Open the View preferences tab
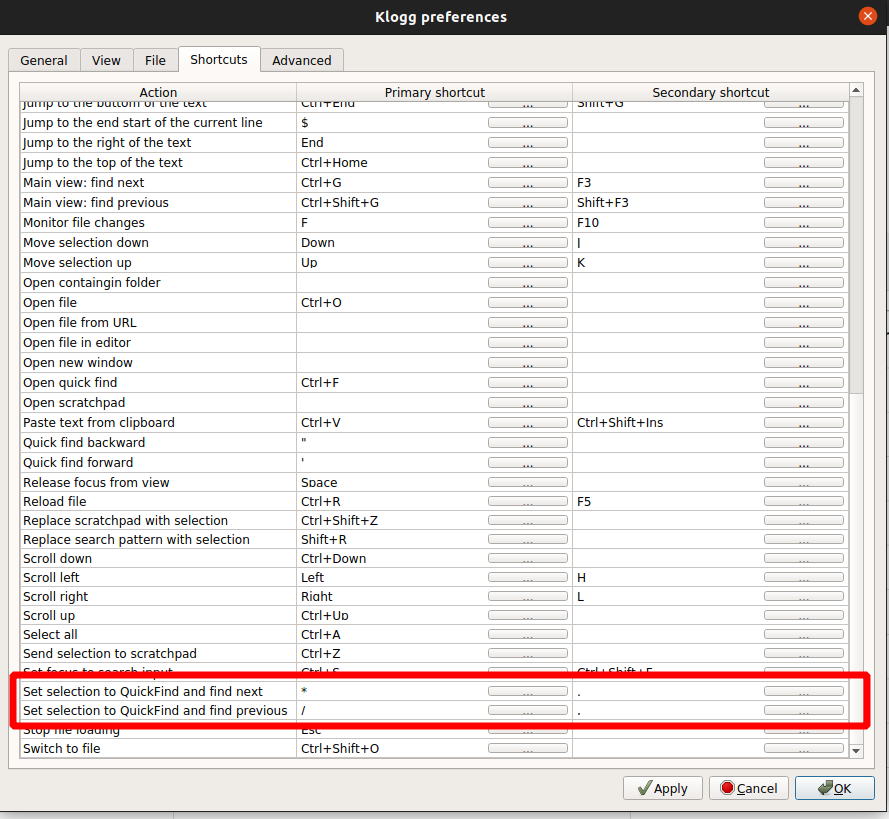This screenshot has width=889, height=819. 106,60
